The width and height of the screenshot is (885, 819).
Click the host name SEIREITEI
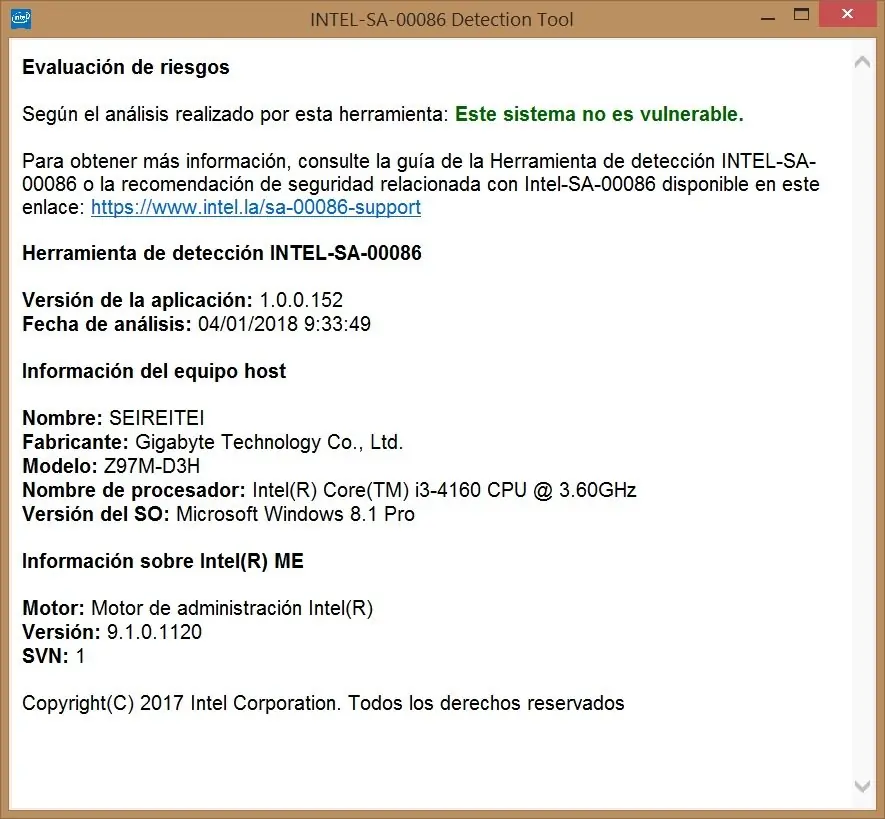point(156,418)
